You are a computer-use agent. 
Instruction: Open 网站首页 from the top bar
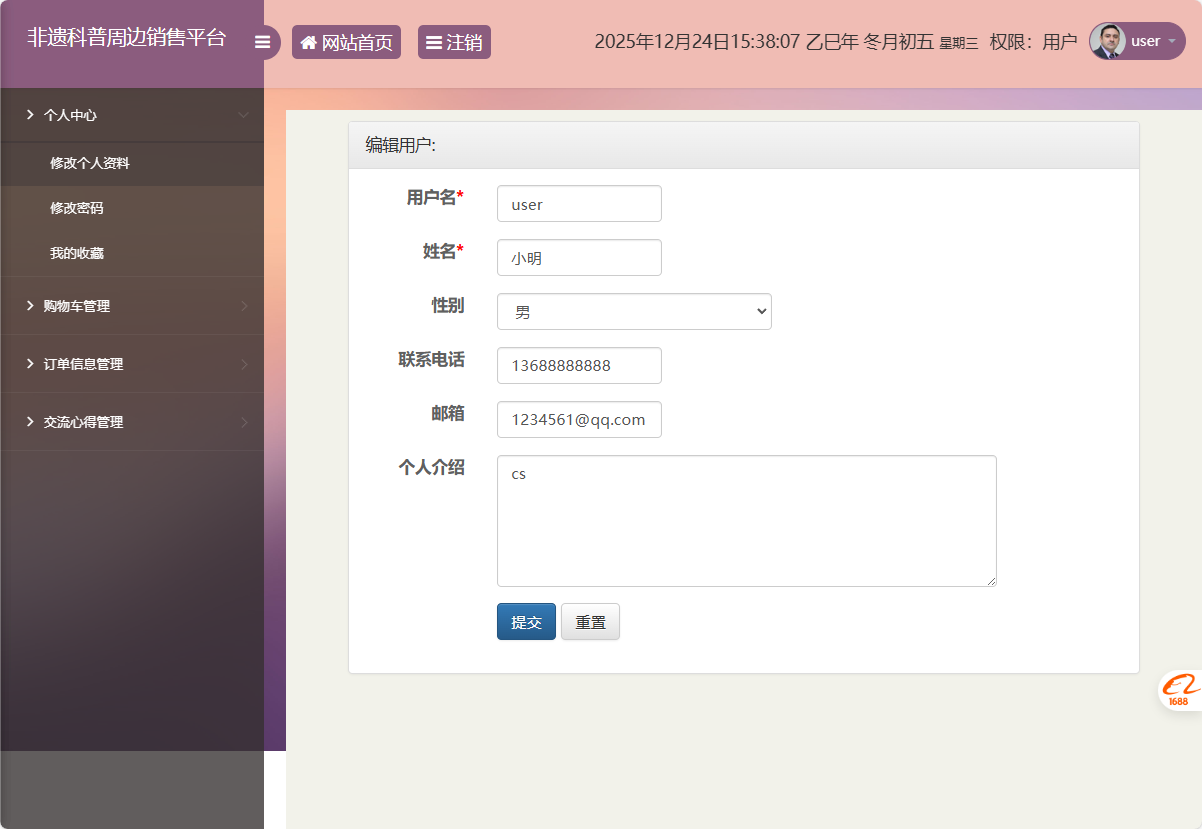346,41
